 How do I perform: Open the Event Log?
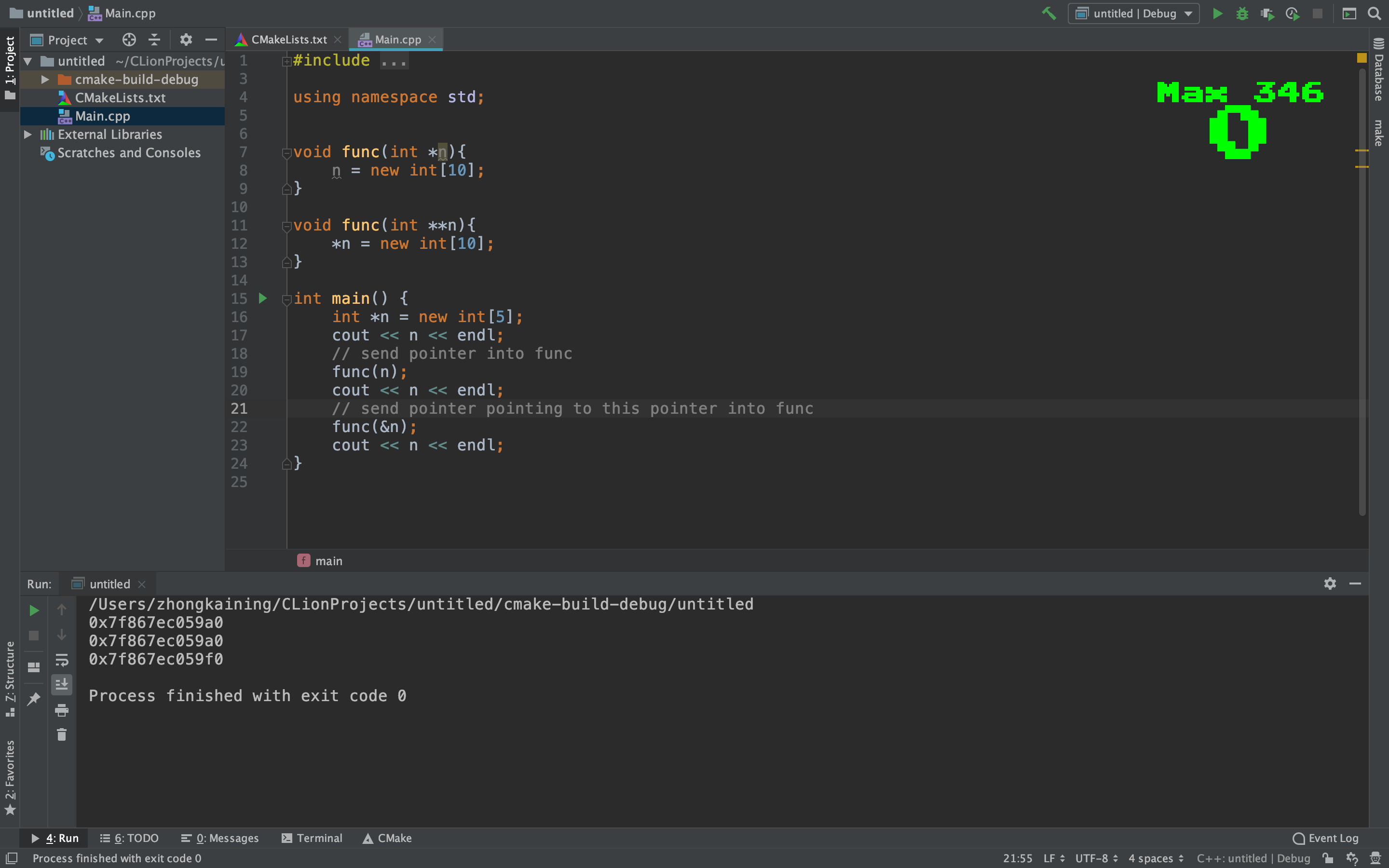click(1325, 838)
